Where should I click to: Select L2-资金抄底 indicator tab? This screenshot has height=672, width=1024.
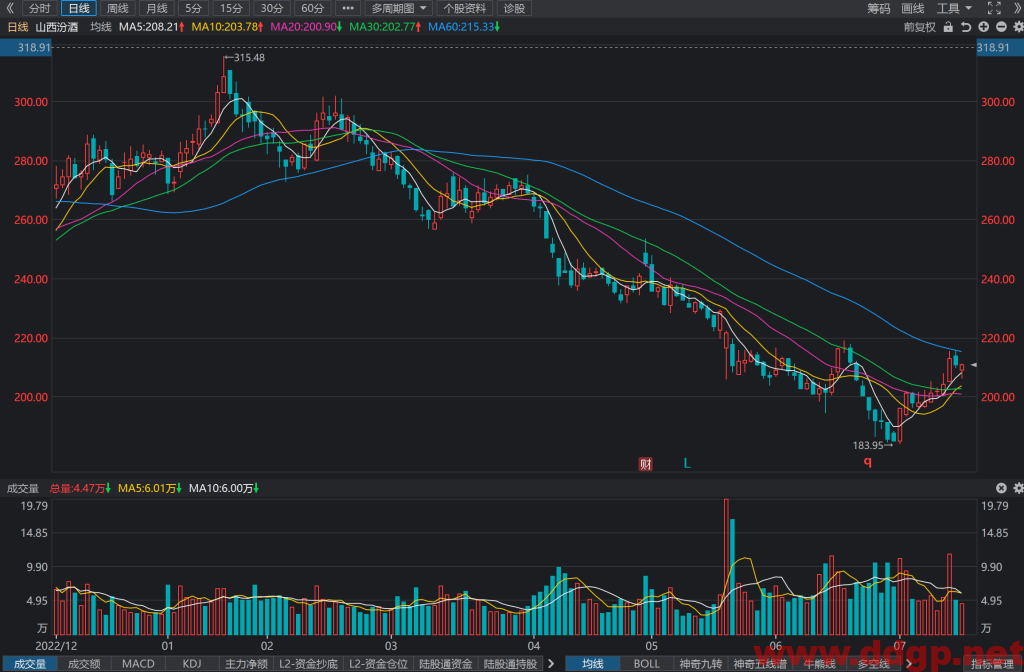[x=308, y=664]
